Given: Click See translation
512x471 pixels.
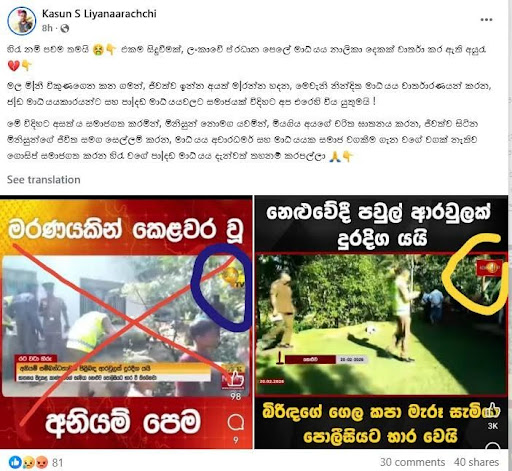Looking at the screenshot, I should tap(44, 180).
